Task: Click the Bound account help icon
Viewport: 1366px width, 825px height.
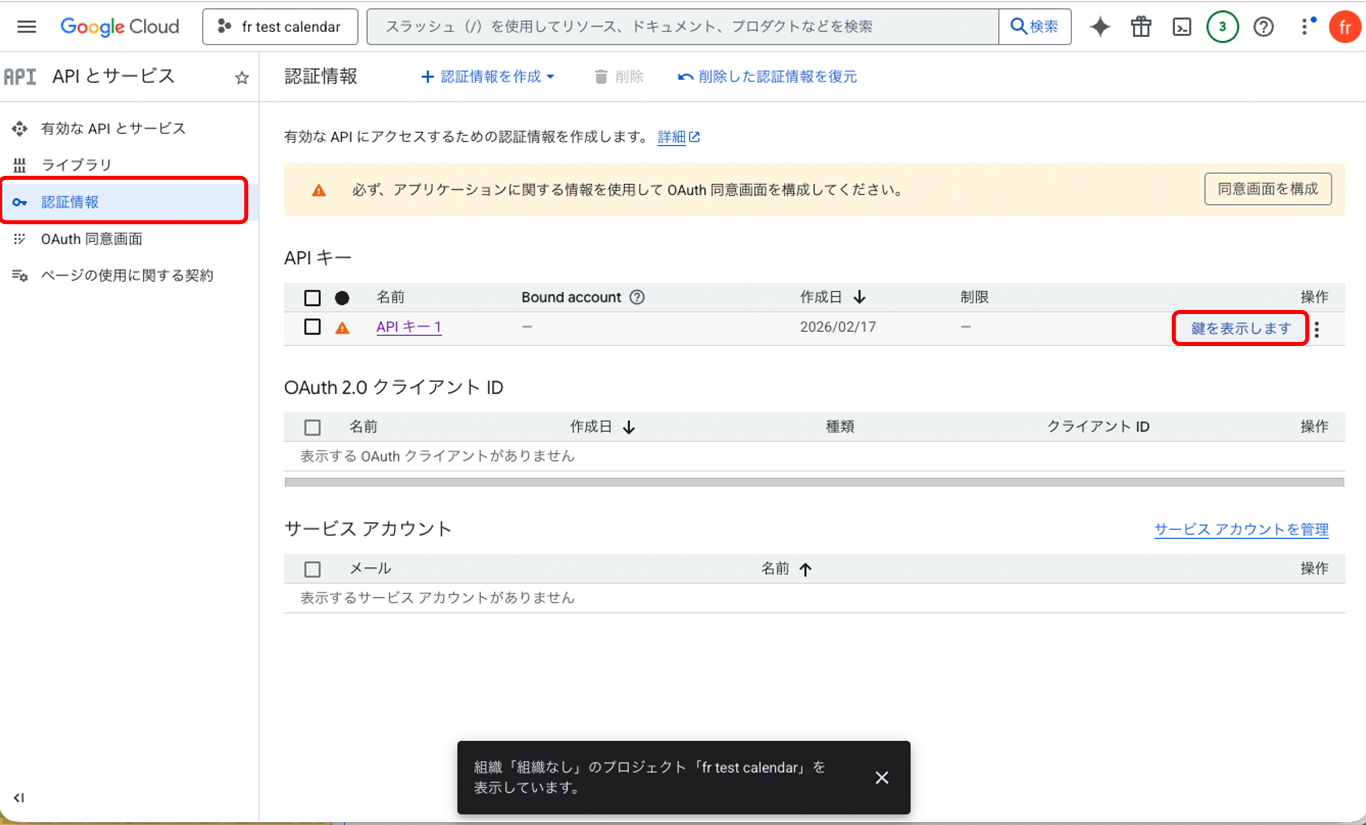Action: click(x=637, y=297)
